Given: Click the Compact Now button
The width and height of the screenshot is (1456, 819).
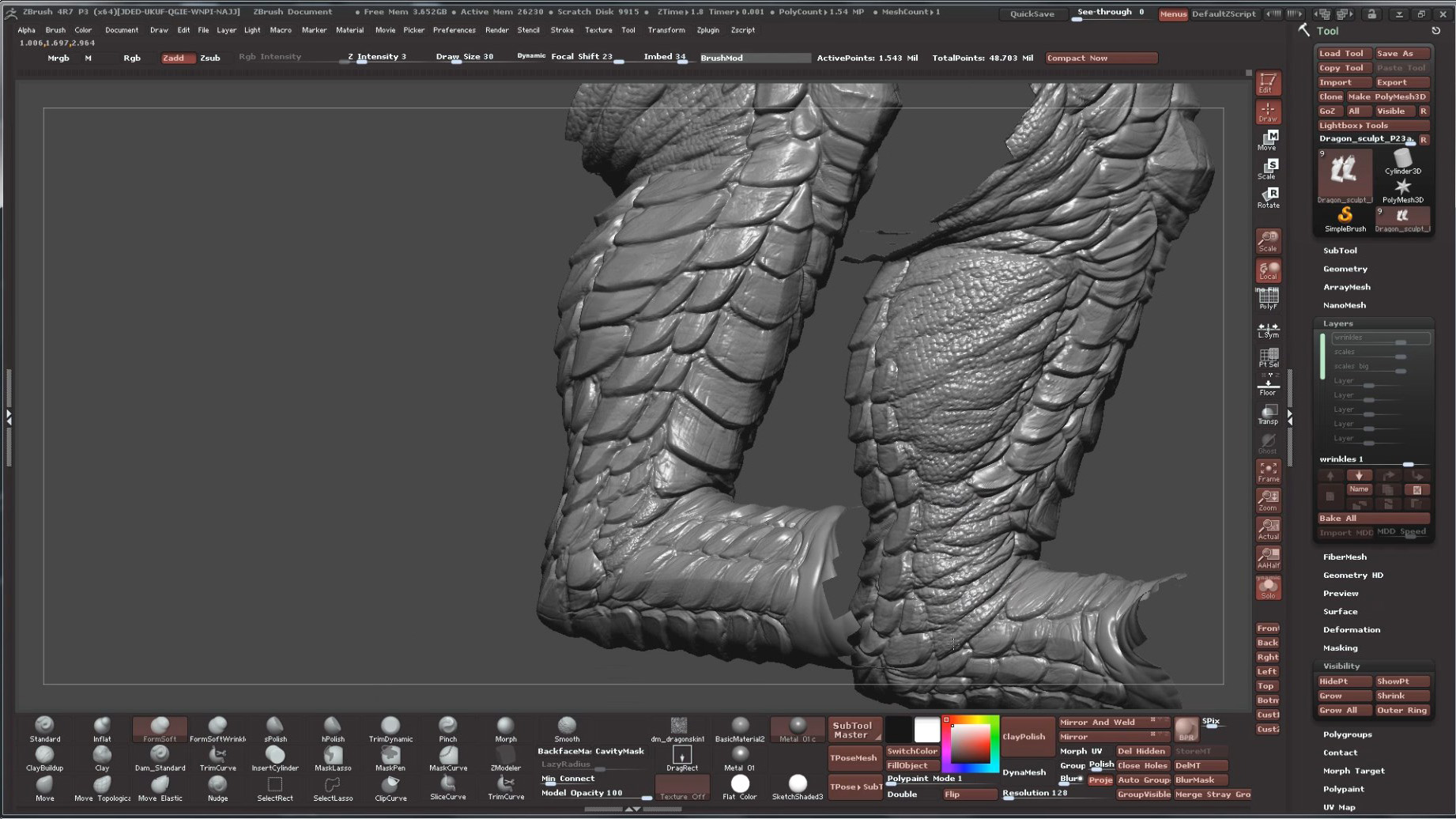Looking at the screenshot, I should click(x=1101, y=58).
